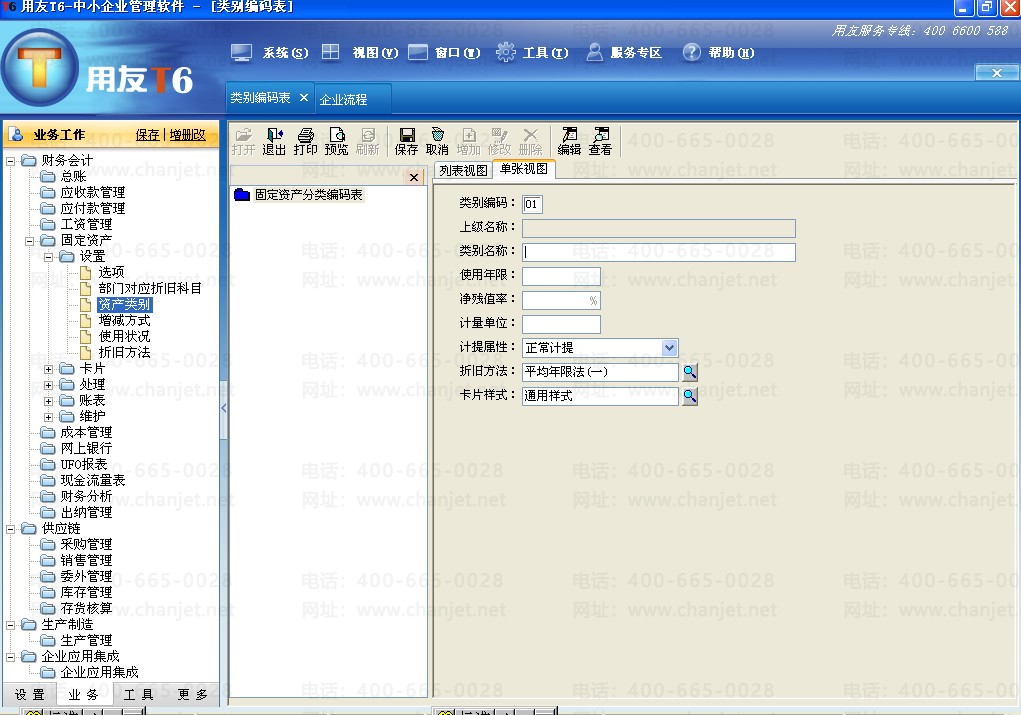Image resolution: width=1021 pixels, height=715 pixels.
Task: Collapse the 固定资产 tree node
Action: (x=29, y=241)
